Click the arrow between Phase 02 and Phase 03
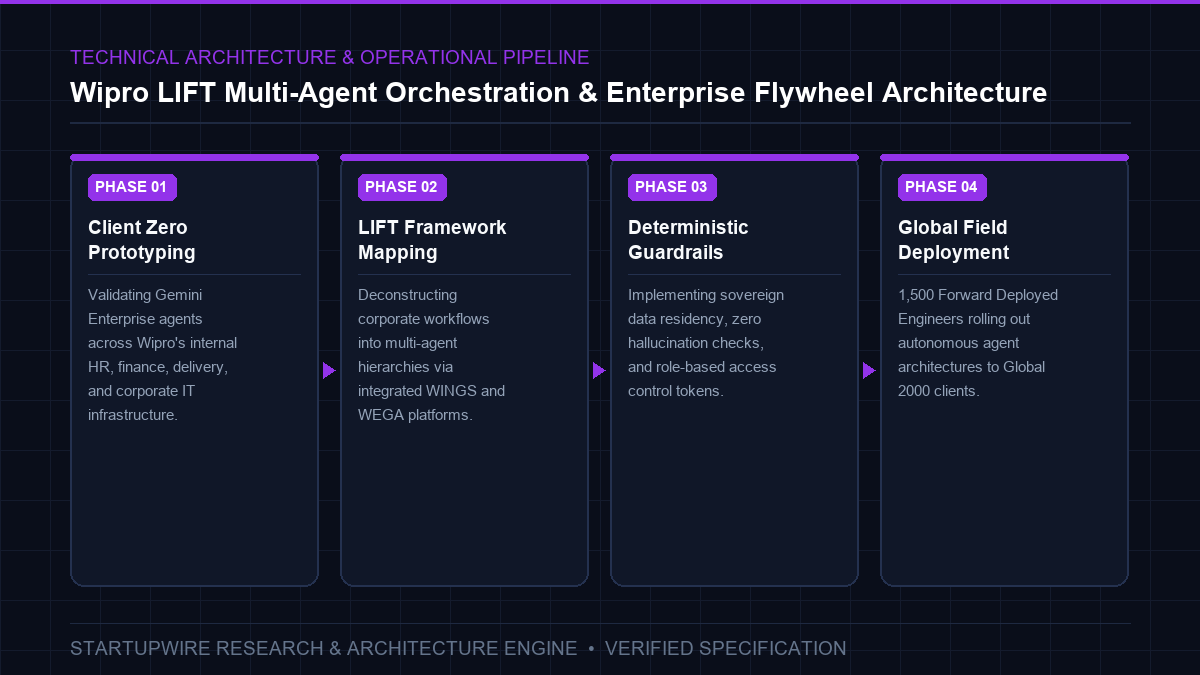The height and width of the screenshot is (675, 1200). [599, 371]
